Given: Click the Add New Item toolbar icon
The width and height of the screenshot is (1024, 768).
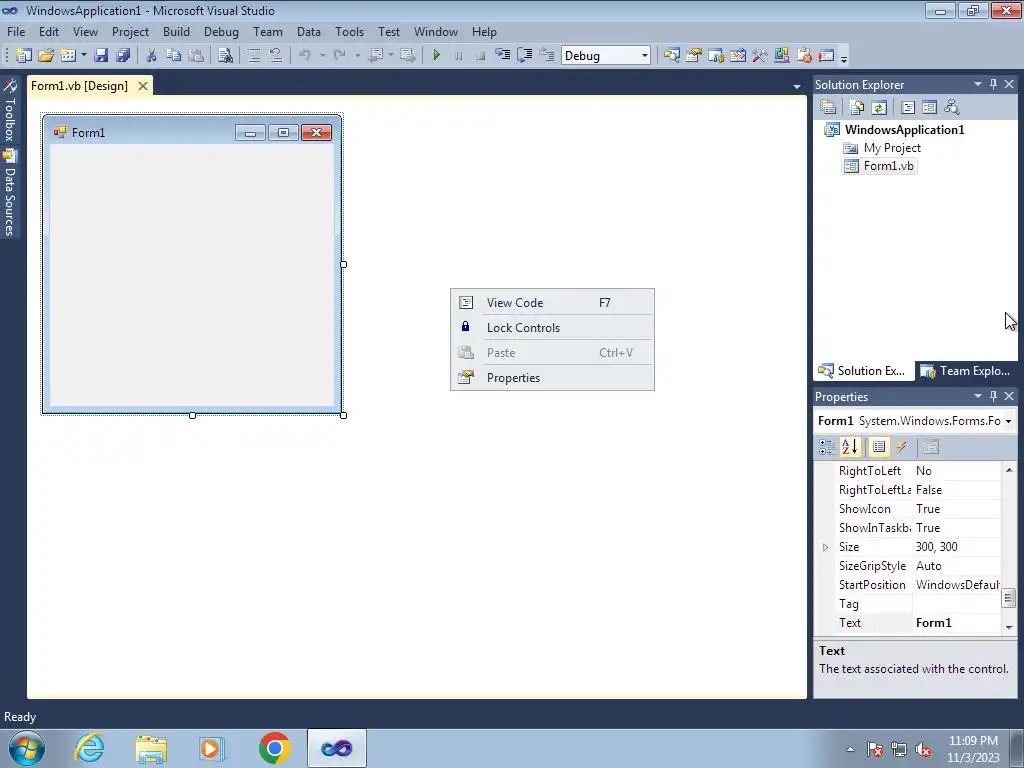Looking at the screenshot, I should (x=68, y=56).
